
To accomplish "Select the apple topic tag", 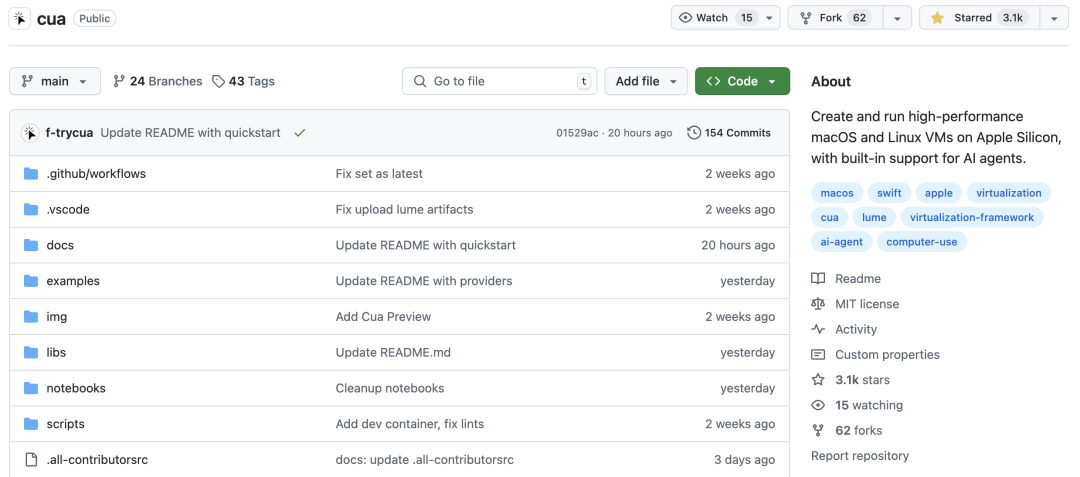I will [x=939, y=193].
